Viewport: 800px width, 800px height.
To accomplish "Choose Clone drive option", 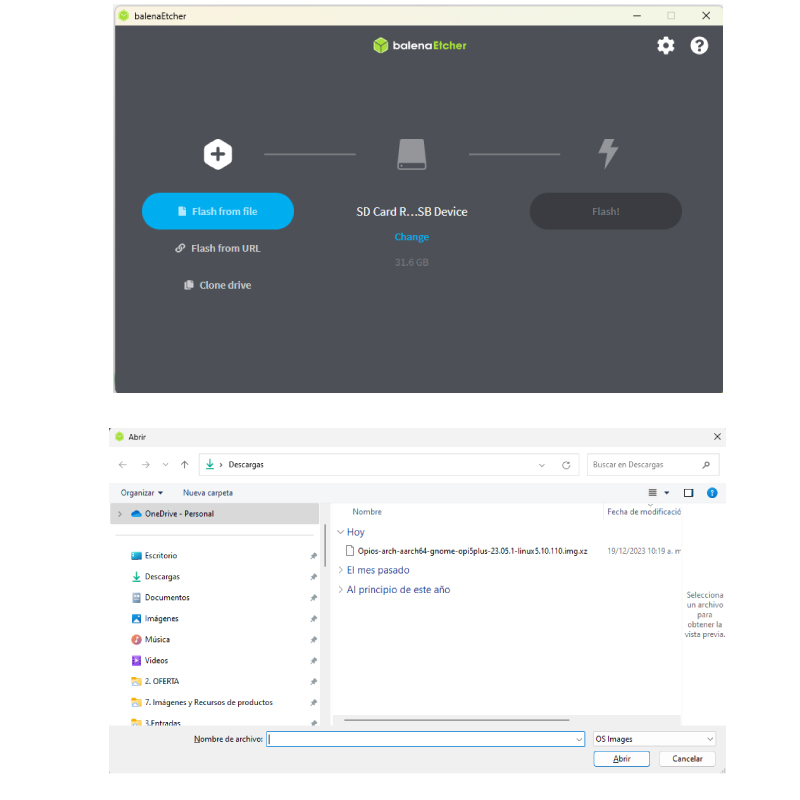I will 218,285.
